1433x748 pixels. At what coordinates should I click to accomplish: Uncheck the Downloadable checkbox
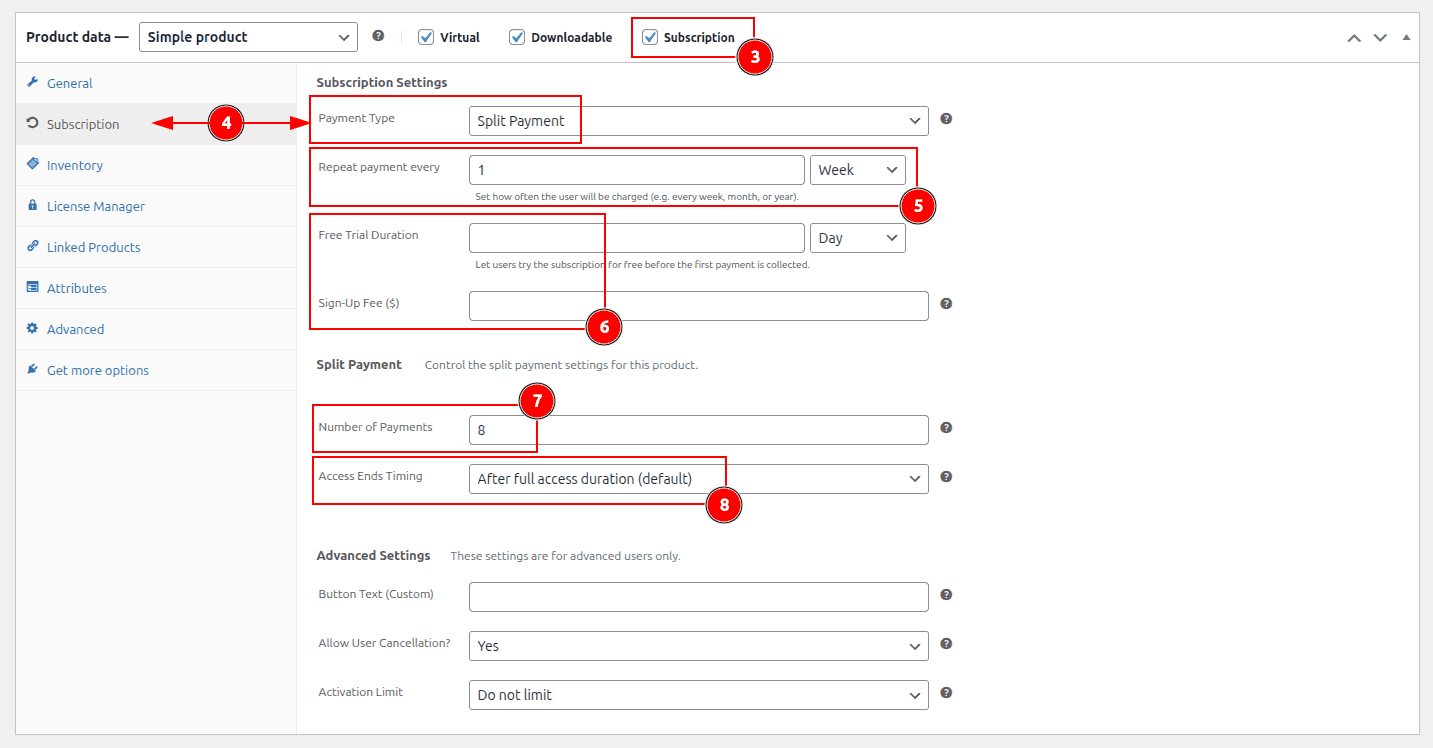[x=517, y=37]
